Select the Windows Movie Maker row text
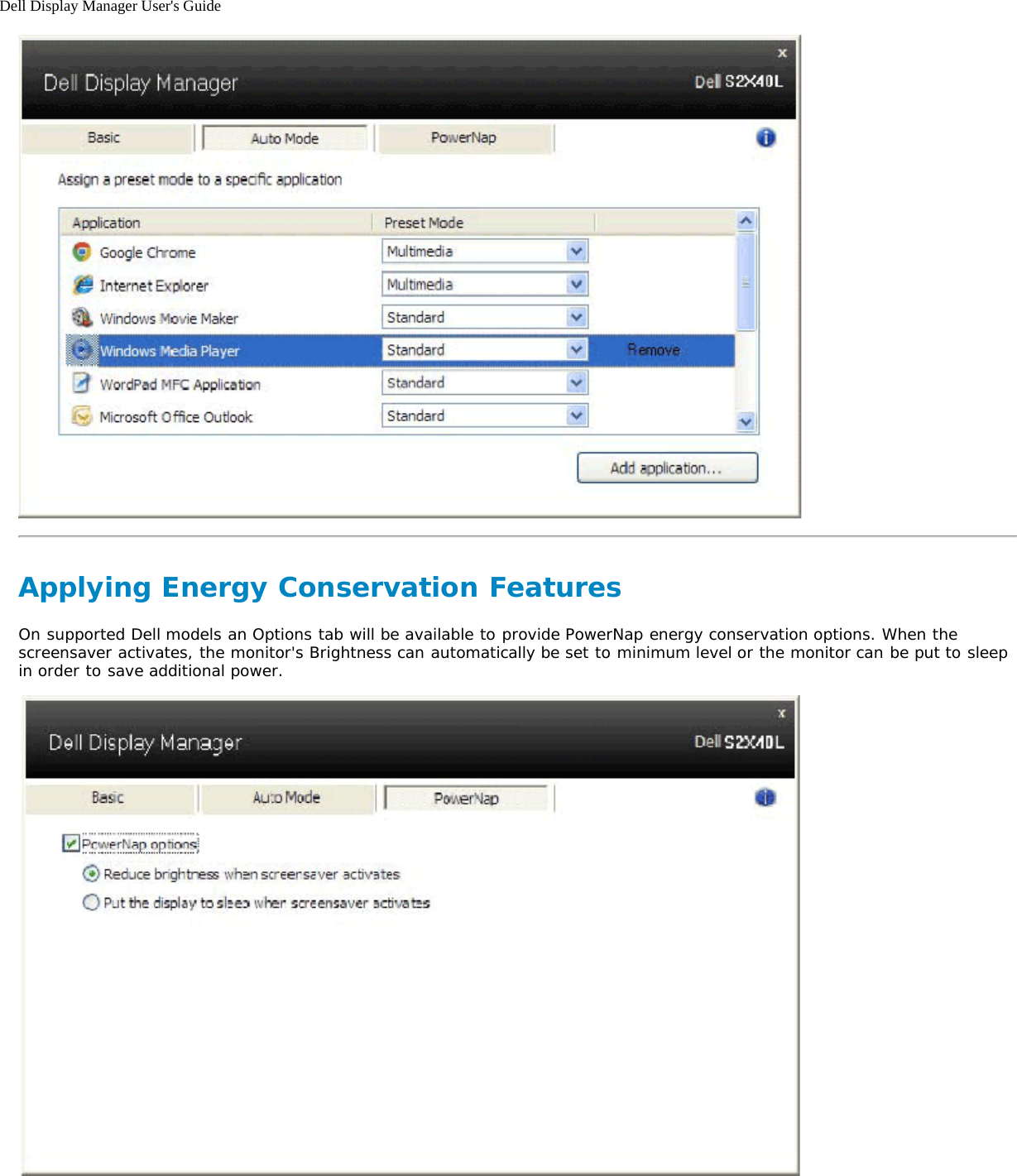 click(x=169, y=319)
